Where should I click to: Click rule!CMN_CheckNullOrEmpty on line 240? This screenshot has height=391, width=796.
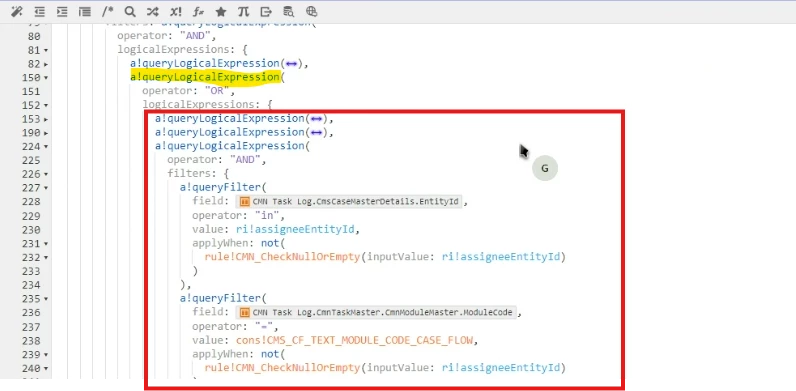pyautogui.click(x=282, y=367)
